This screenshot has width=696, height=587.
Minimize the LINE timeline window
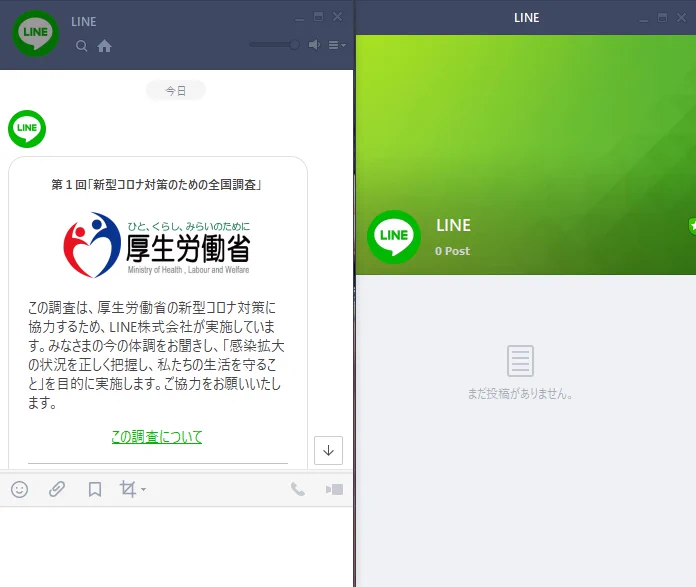pyautogui.click(x=644, y=19)
